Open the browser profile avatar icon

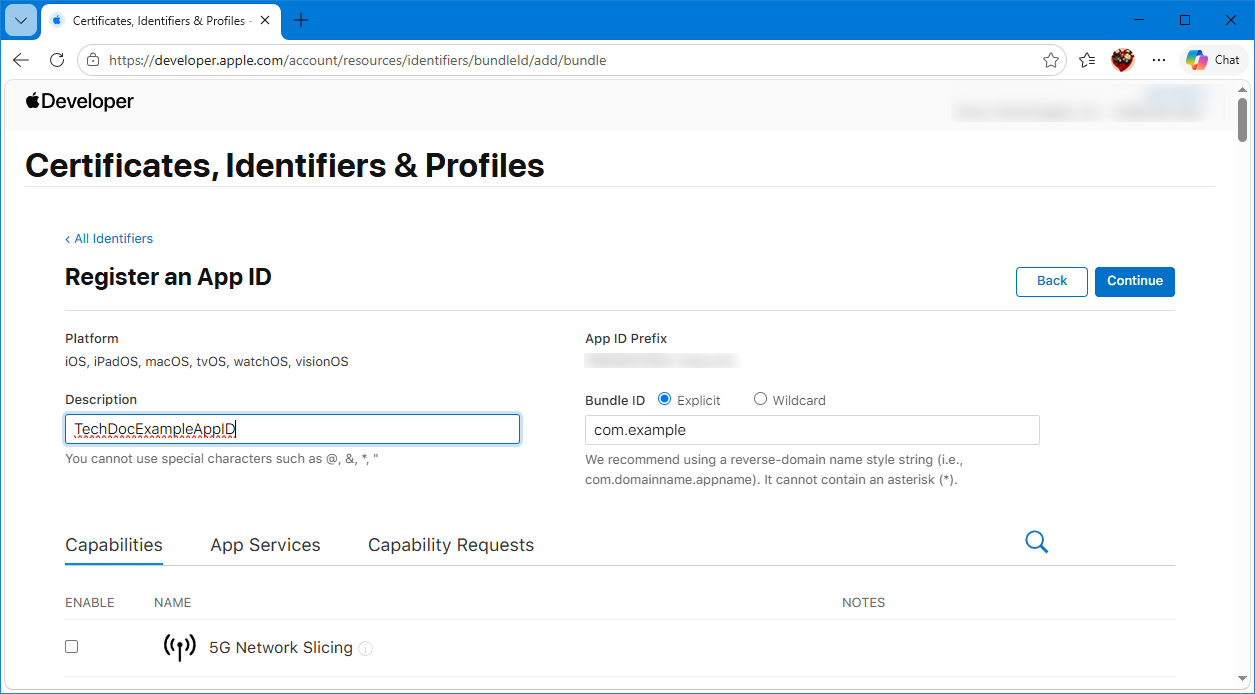(x=1123, y=60)
